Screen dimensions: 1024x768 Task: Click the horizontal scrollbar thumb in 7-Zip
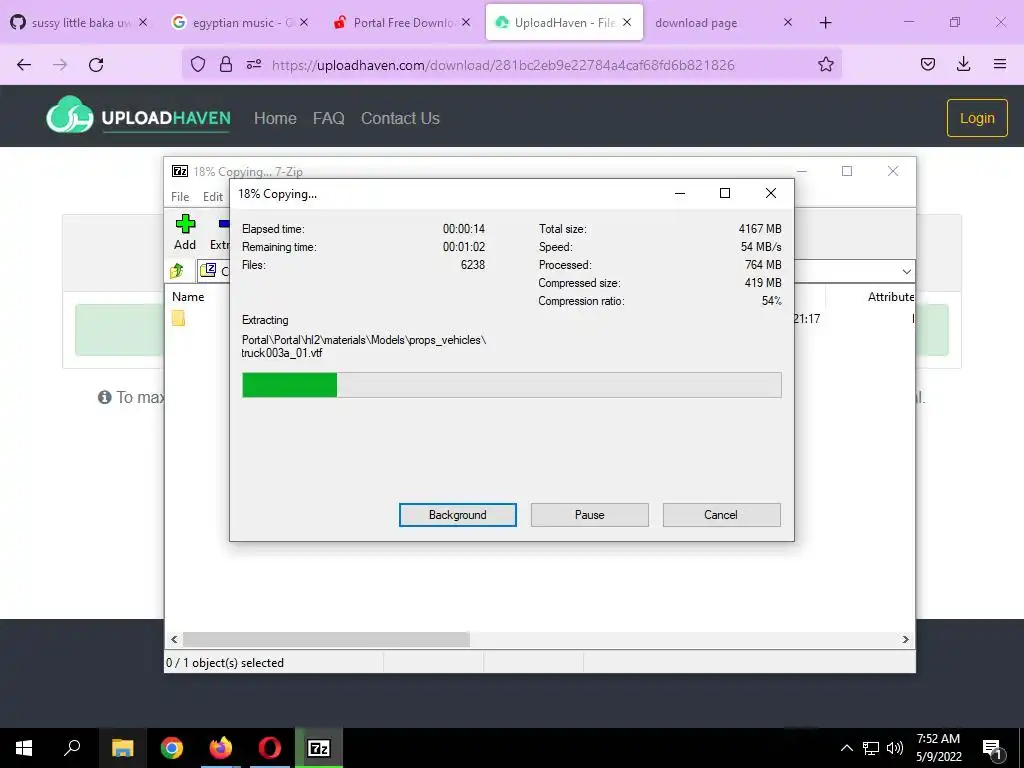[326, 639]
